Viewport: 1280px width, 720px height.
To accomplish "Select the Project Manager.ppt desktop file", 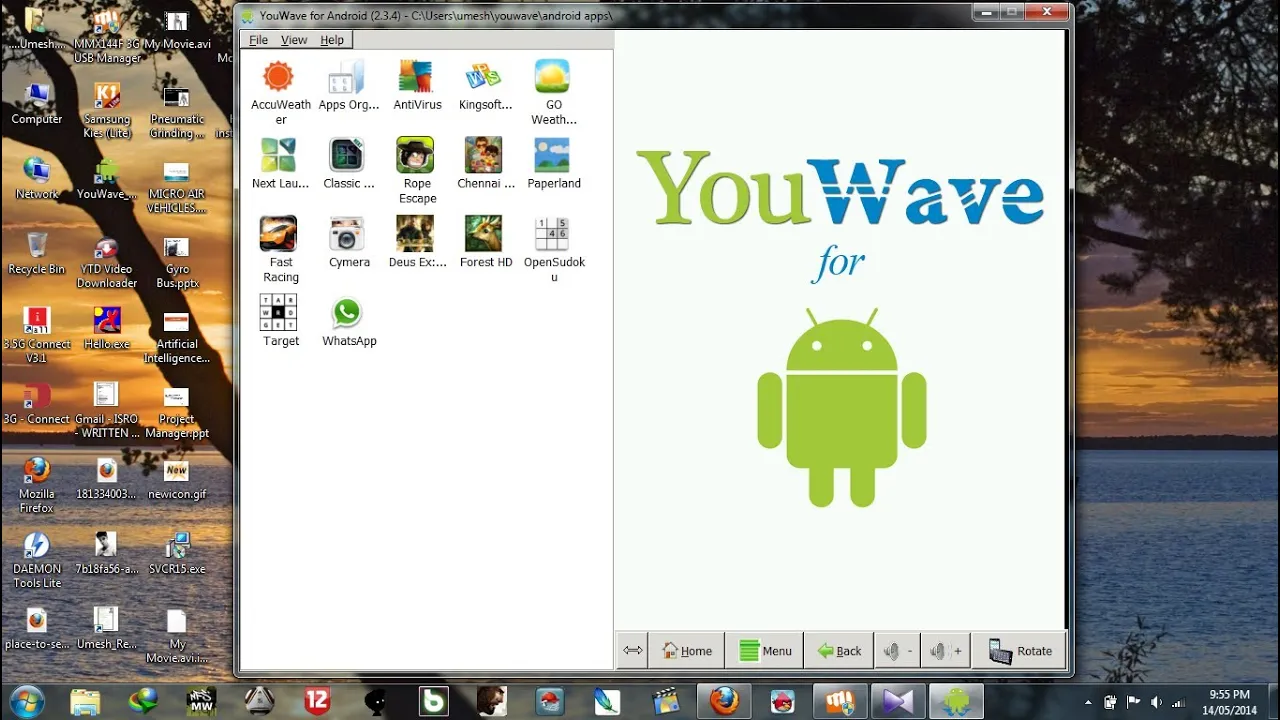I will click(x=177, y=411).
